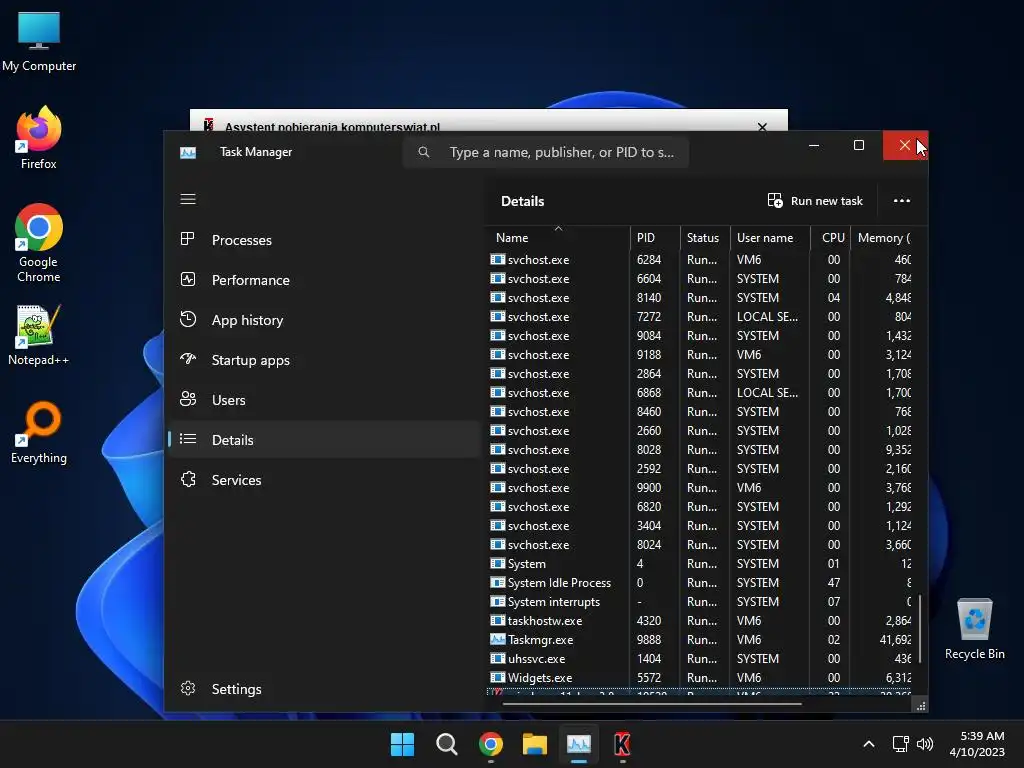Open the more options ellipsis menu
The height and width of the screenshot is (768, 1024).
click(x=901, y=200)
